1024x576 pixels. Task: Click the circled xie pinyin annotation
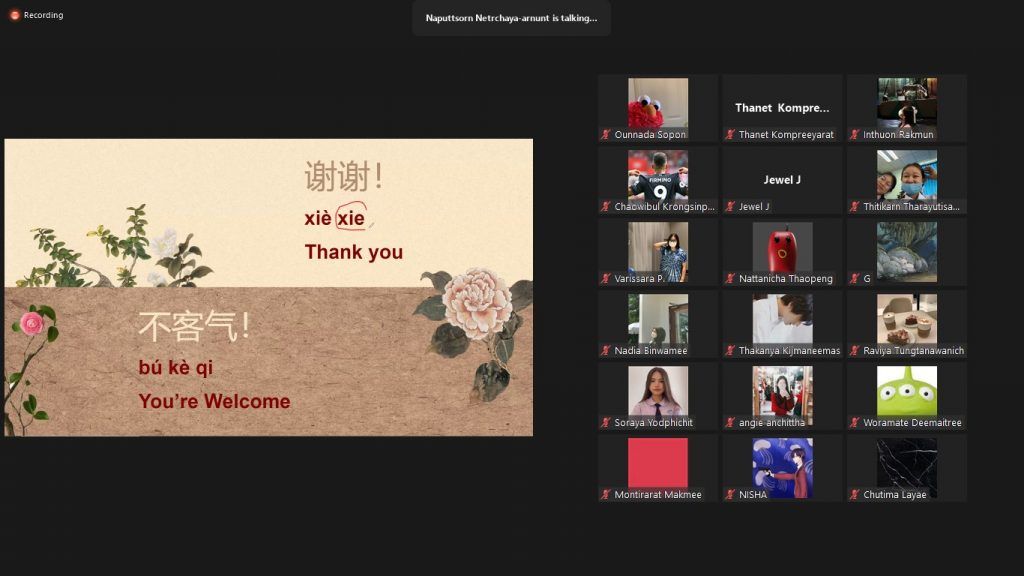point(352,217)
